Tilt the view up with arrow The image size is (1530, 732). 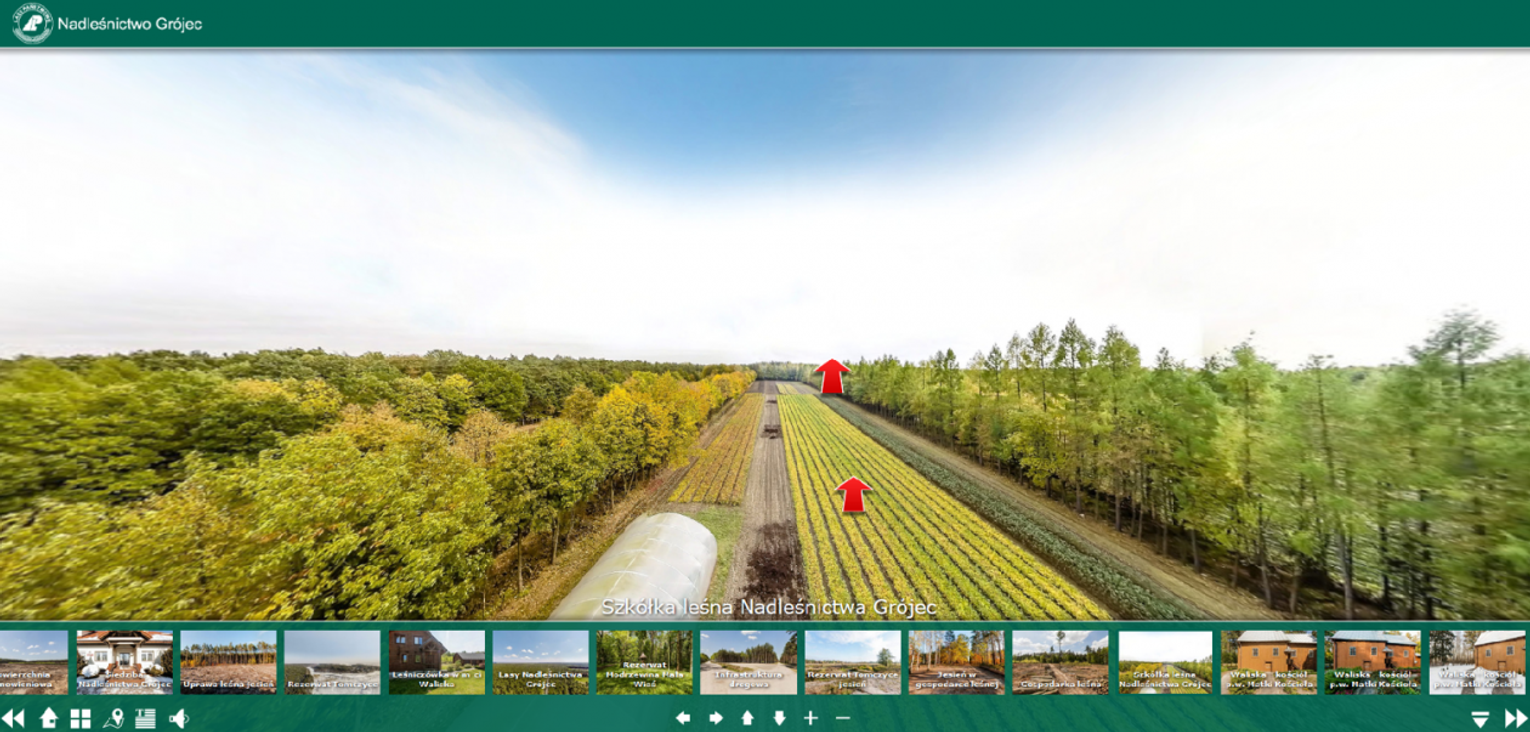point(747,718)
